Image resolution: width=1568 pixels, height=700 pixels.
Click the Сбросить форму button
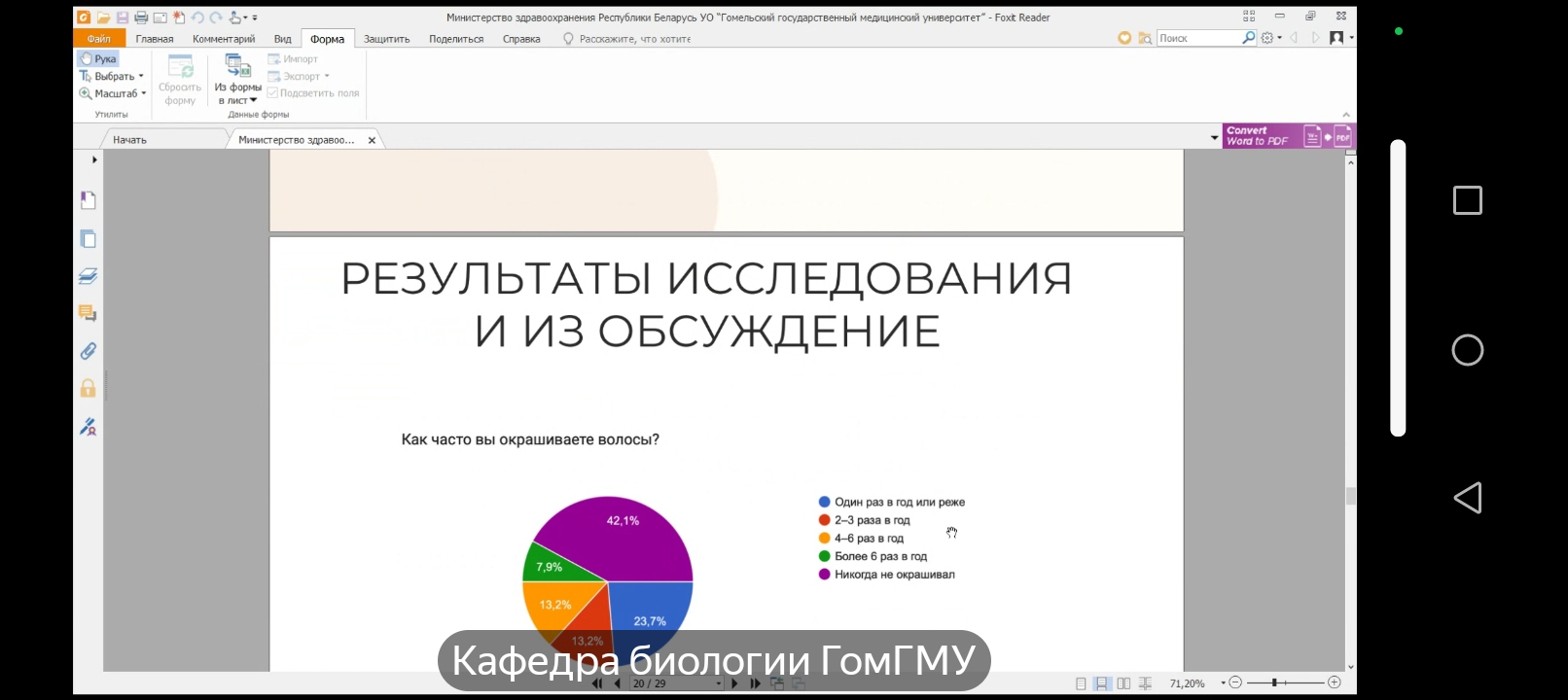pyautogui.click(x=180, y=80)
